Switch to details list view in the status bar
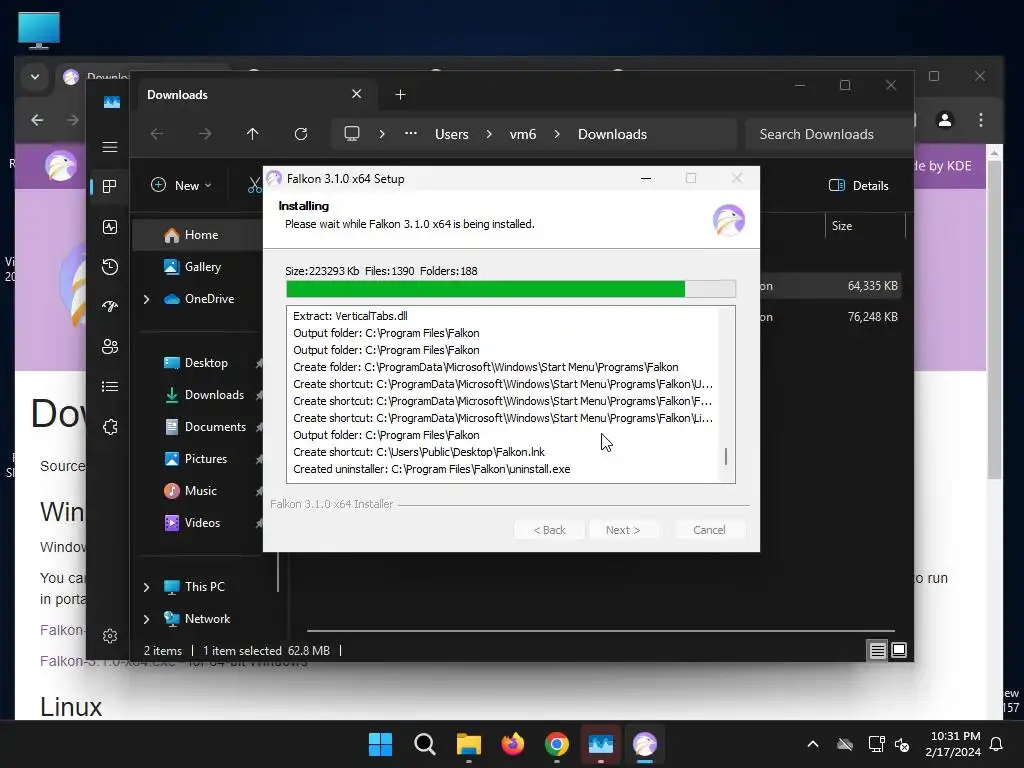Viewport: 1024px width, 768px height. 878,650
